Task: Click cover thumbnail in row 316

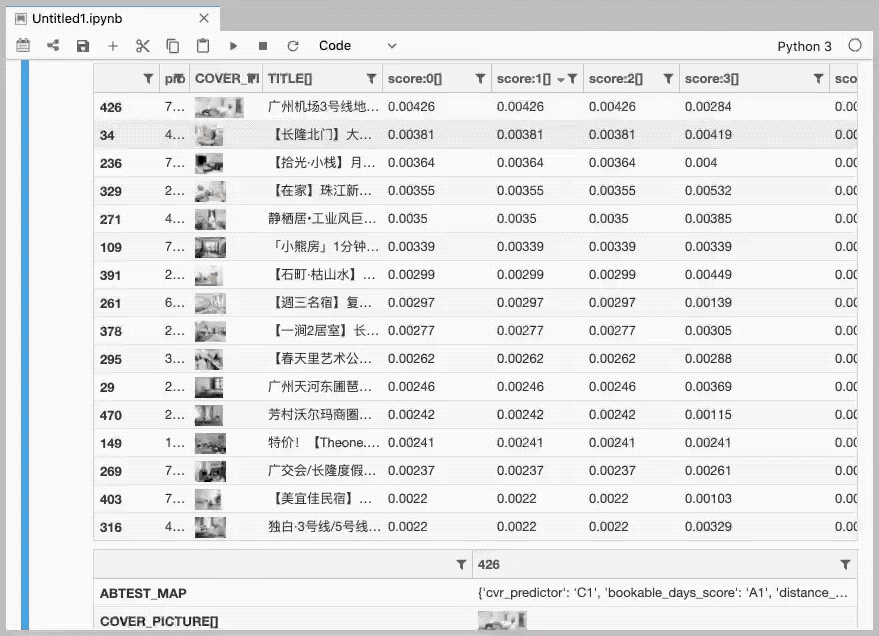Action: point(210,527)
